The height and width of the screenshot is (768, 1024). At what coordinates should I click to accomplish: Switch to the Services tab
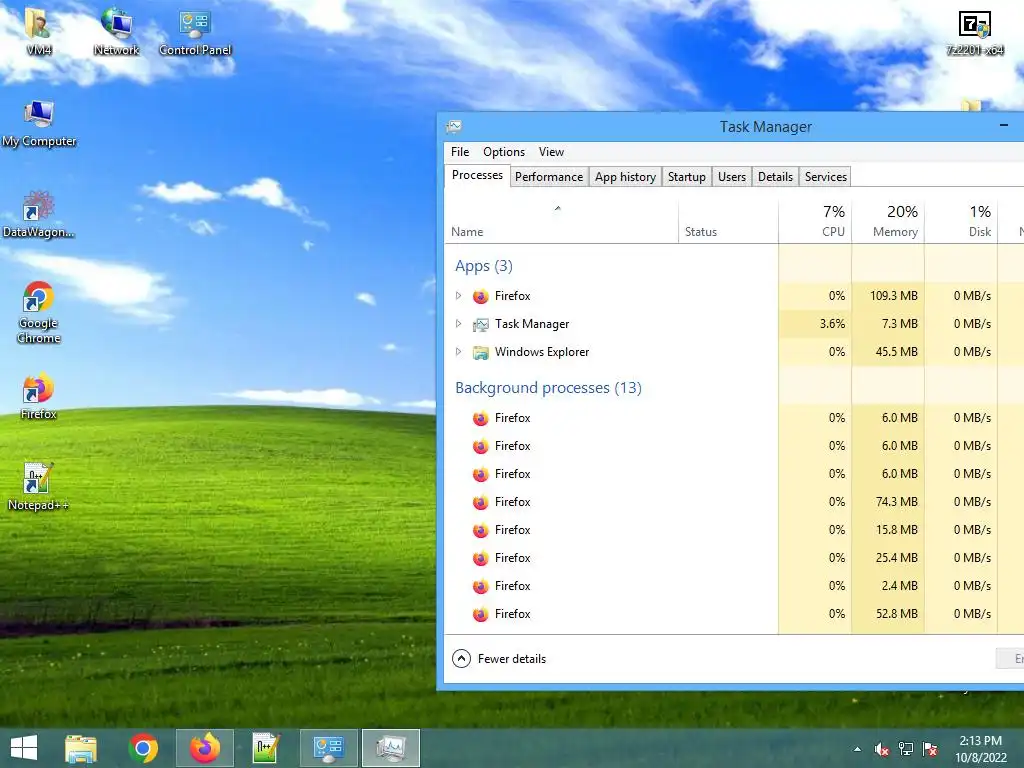825,177
